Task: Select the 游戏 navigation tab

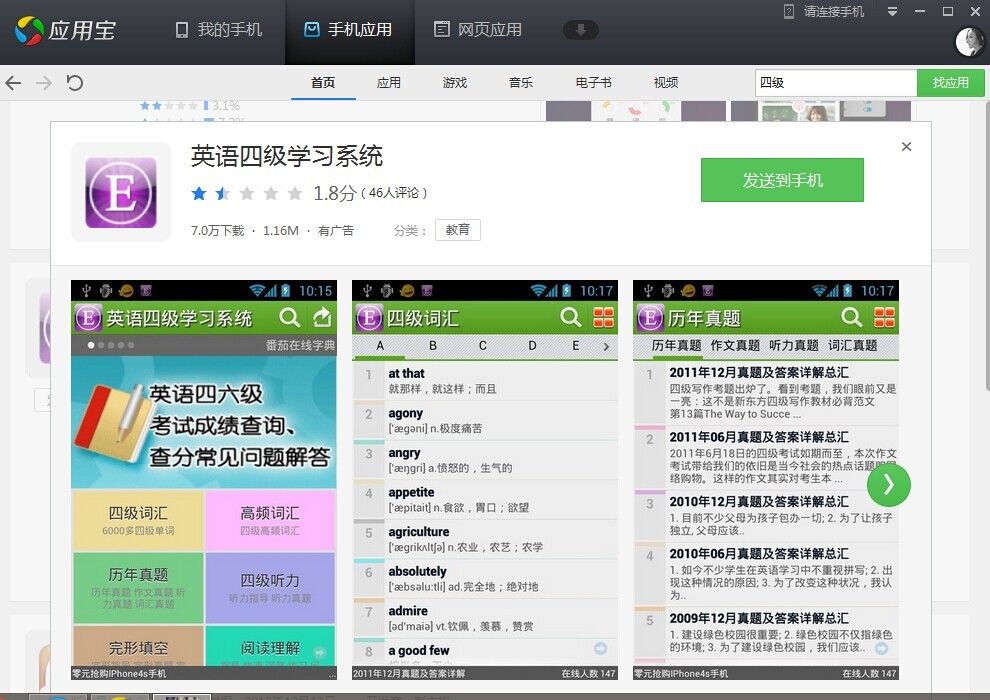Action: pos(455,83)
